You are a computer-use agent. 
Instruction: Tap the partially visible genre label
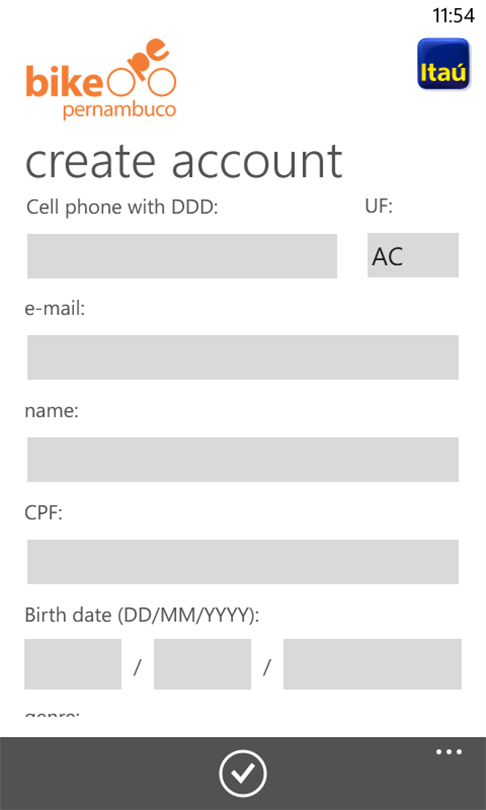click(52, 713)
